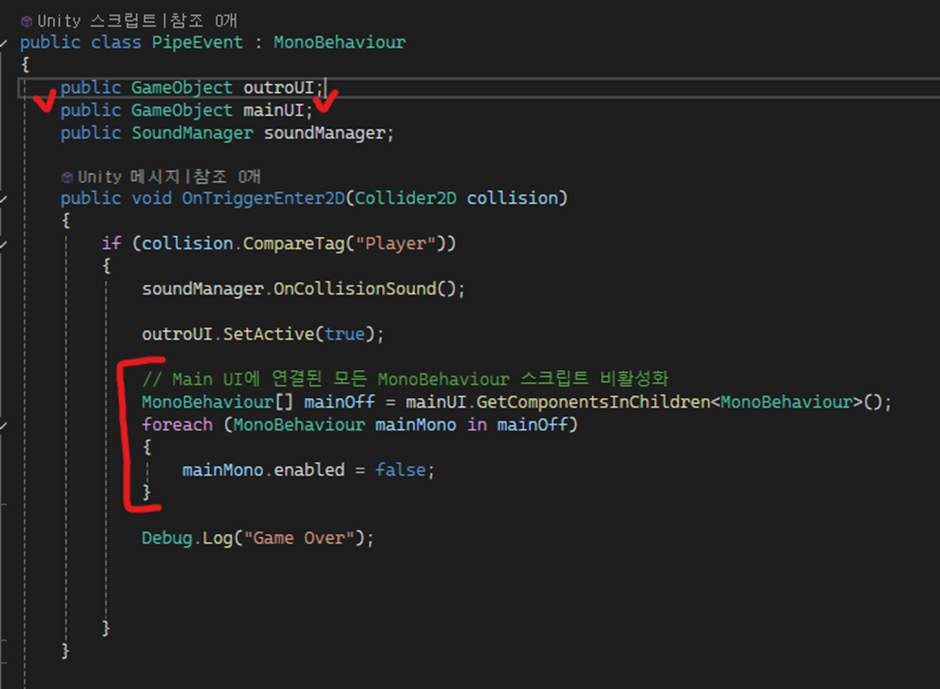Click the Unity icon beside 메시지 CodeLens
The image size is (940, 689).
pyautogui.click(x=67, y=177)
